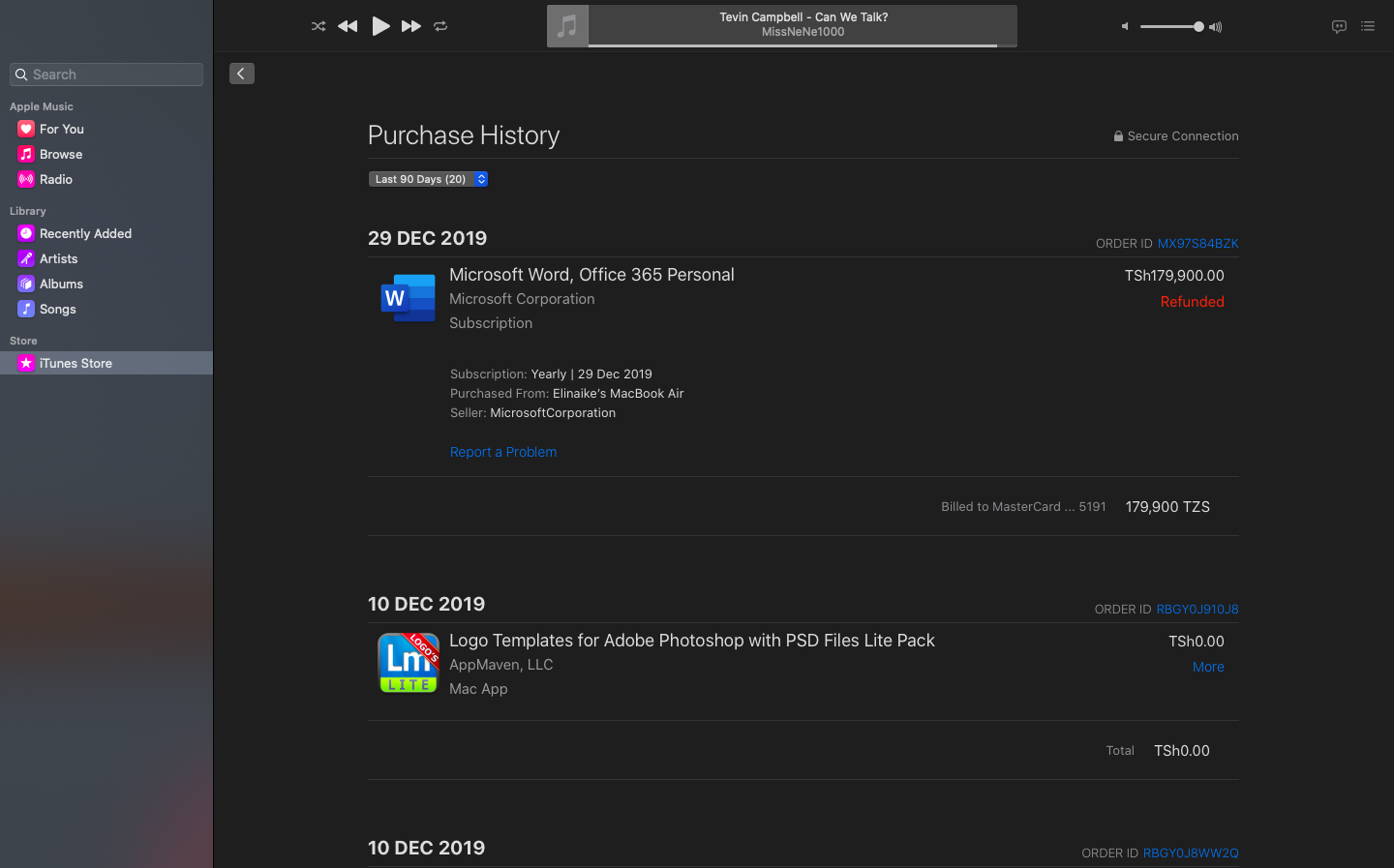Open Browse in the sidebar
Screen dimensions: 1394x868
click(x=106, y=154)
